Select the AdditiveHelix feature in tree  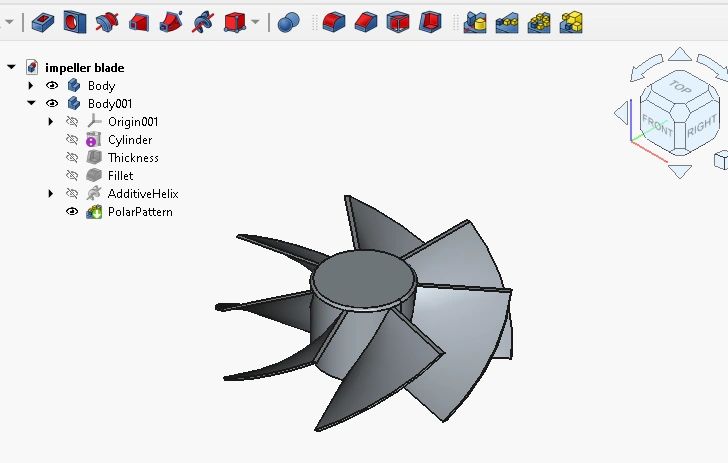(x=143, y=194)
